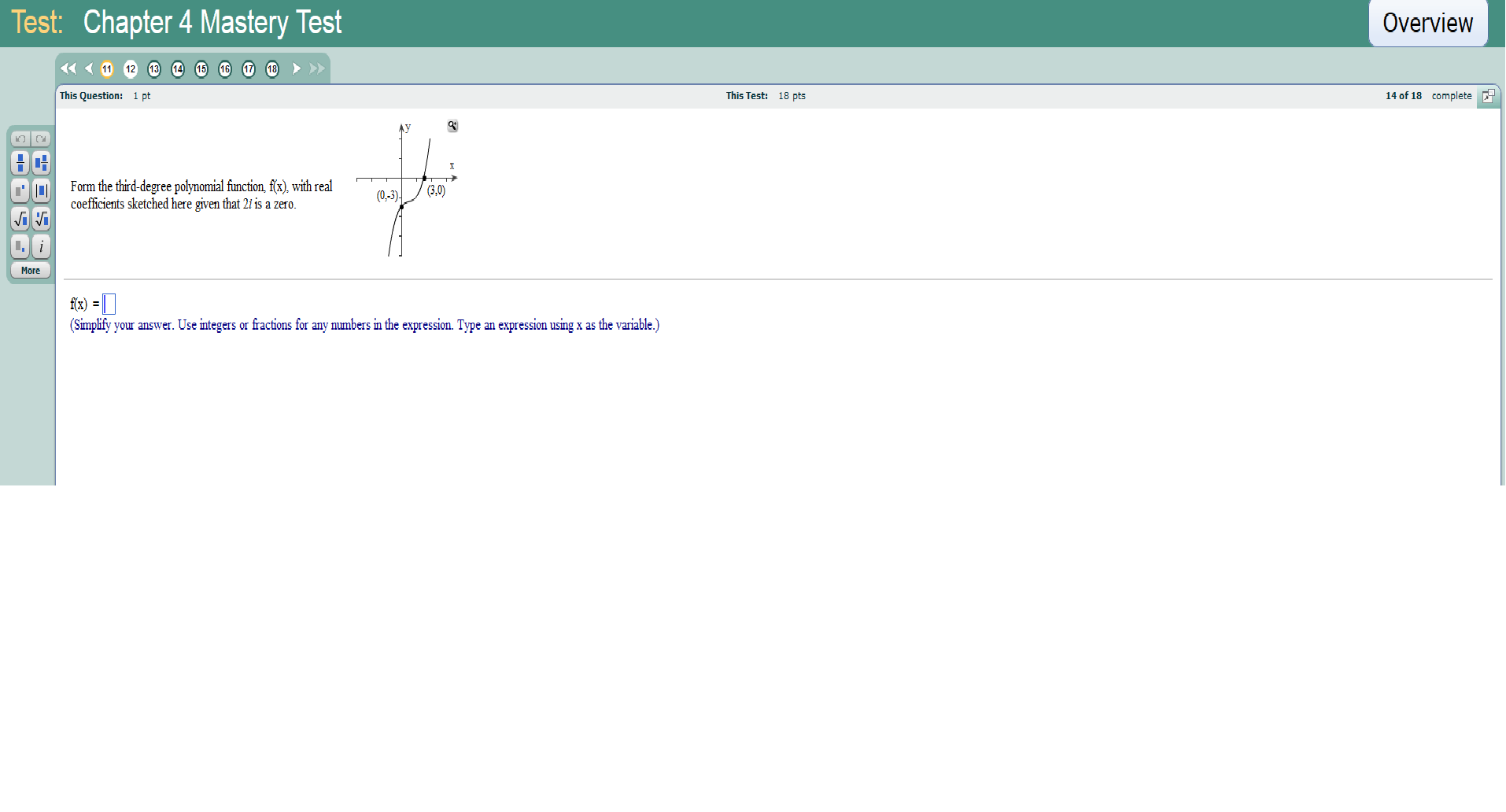The image size is (1506, 812).
Task: Jump to last question with double-right arrows
Action: (x=317, y=68)
